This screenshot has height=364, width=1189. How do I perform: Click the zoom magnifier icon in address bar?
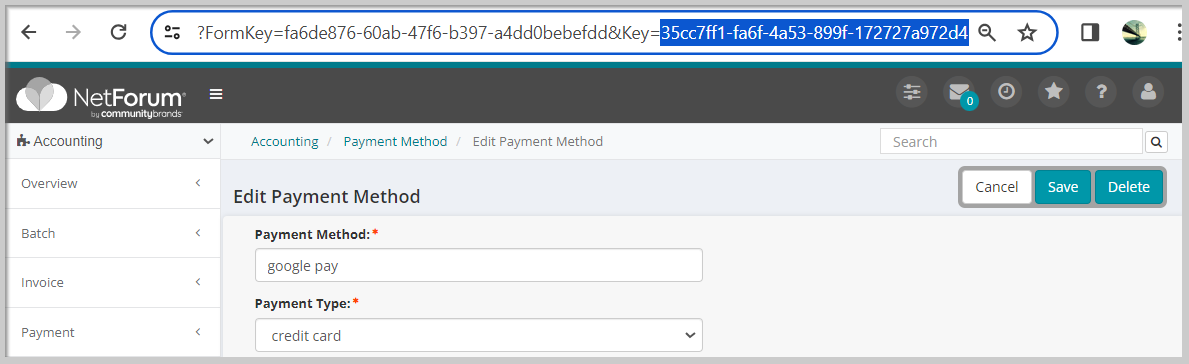pyautogui.click(x=987, y=33)
